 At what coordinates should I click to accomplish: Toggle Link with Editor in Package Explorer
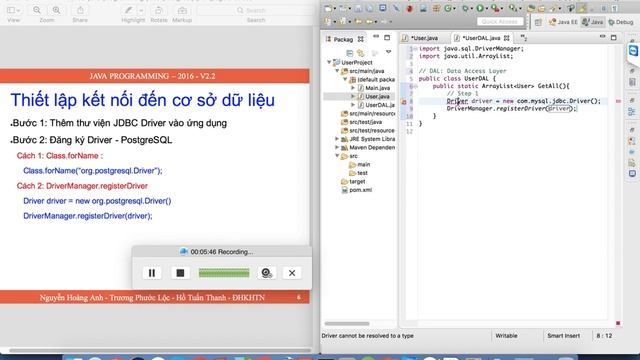click(361, 53)
